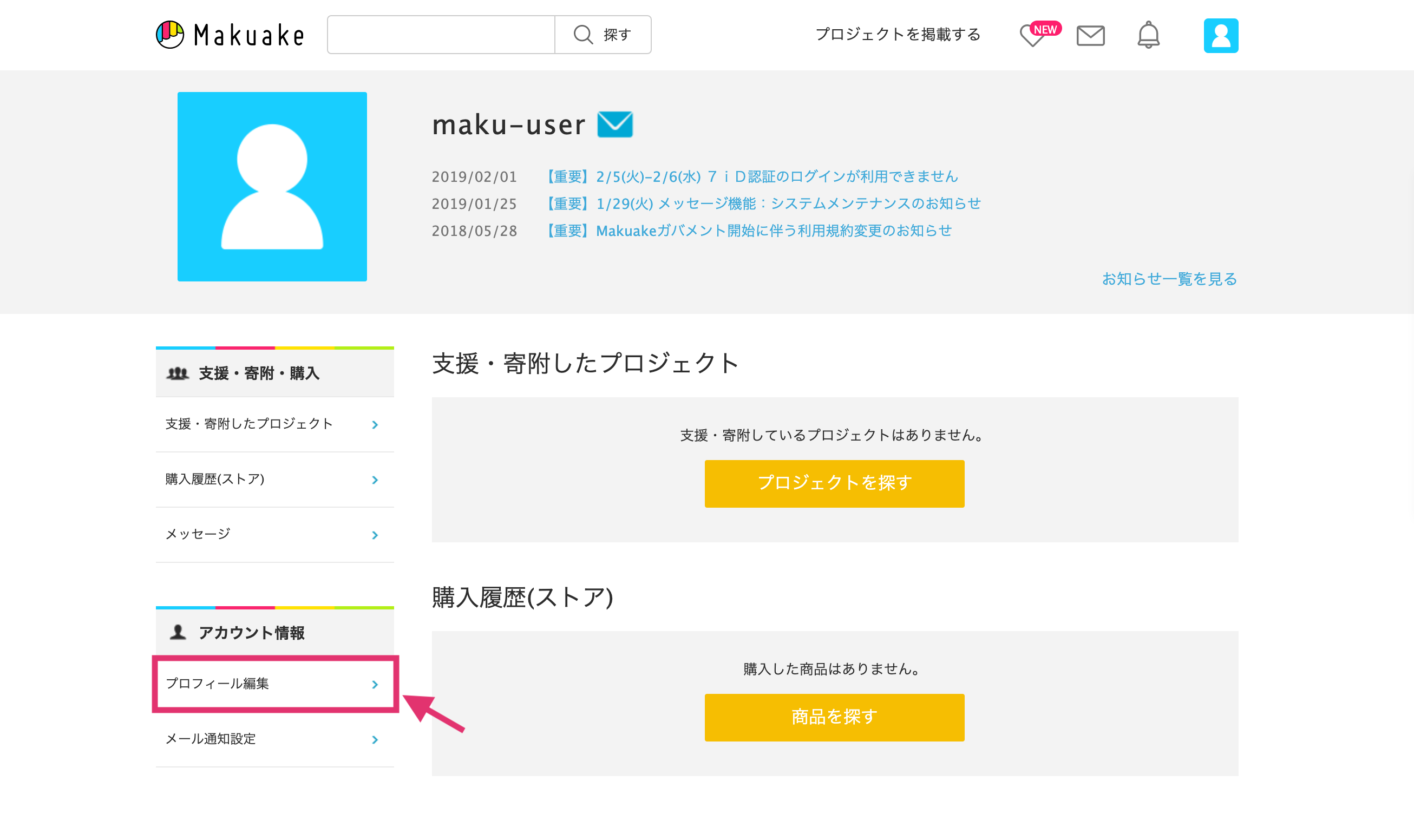
Task: View all notices via お知らせ一覧を見る
Action: (x=1169, y=279)
